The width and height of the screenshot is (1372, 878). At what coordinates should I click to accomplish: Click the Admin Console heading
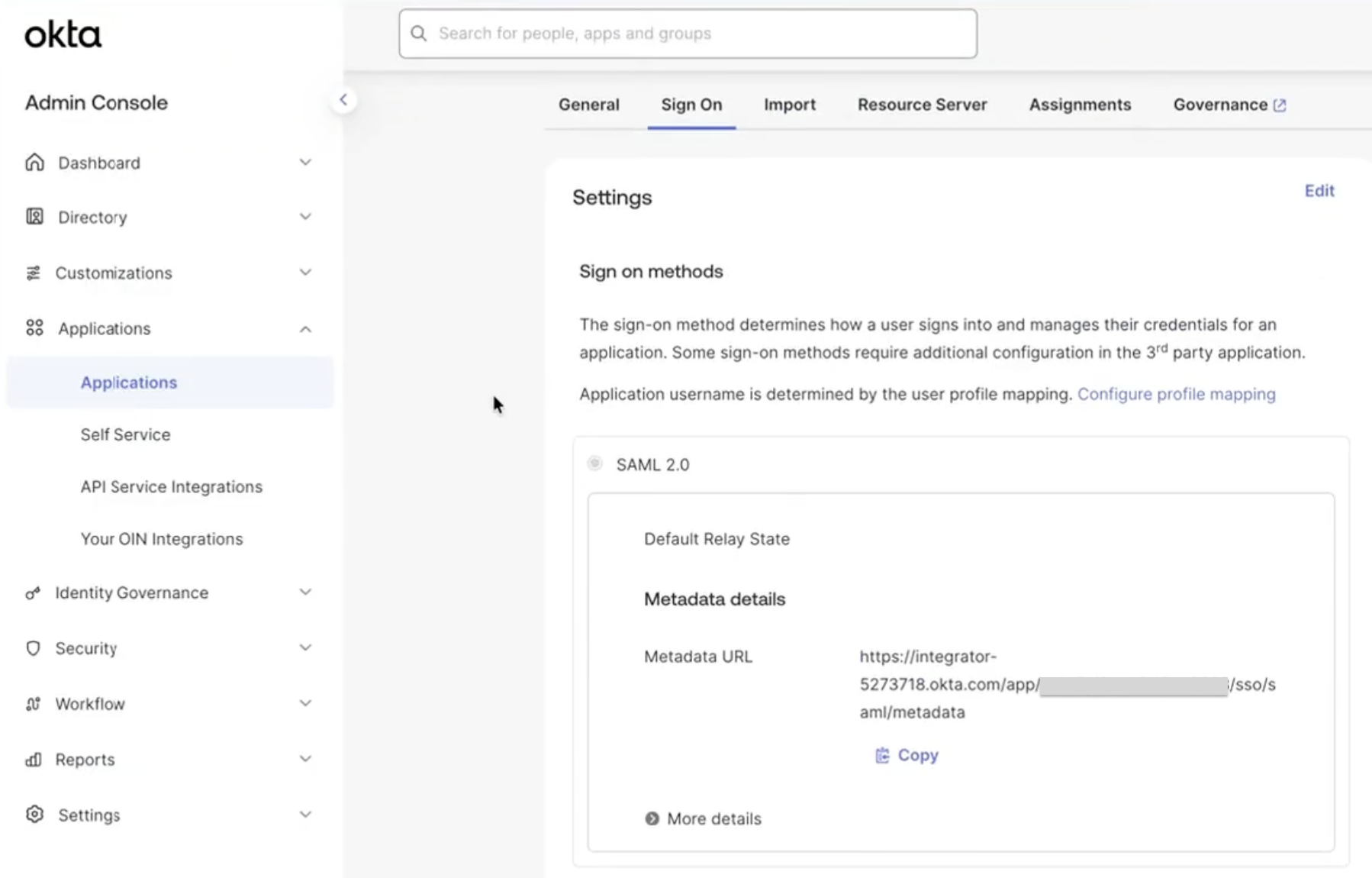coord(96,102)
